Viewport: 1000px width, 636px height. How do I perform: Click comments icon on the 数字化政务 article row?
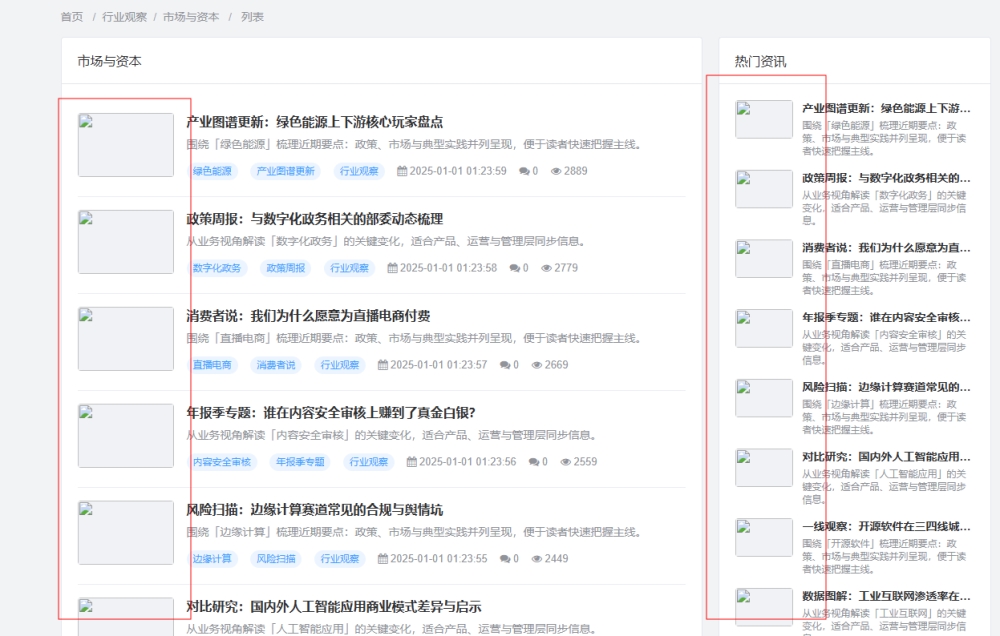515,268
